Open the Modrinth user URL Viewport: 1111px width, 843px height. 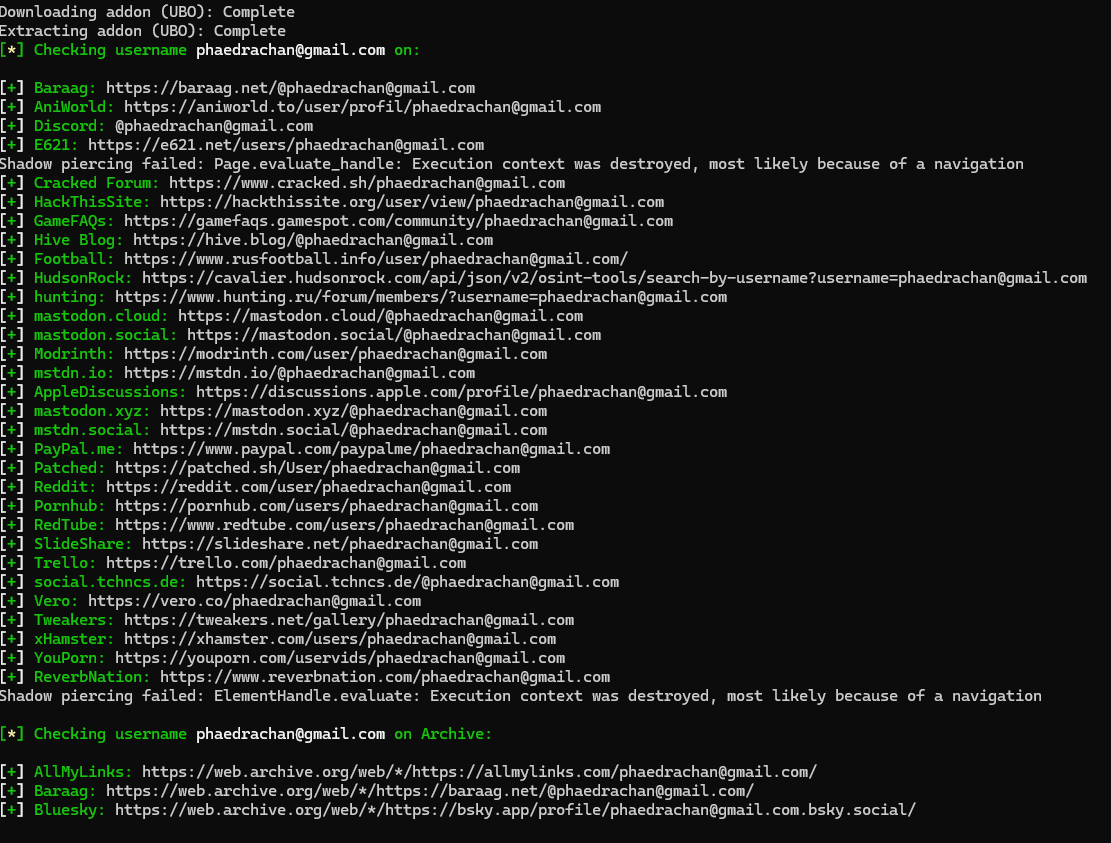(x=335, y=354)
